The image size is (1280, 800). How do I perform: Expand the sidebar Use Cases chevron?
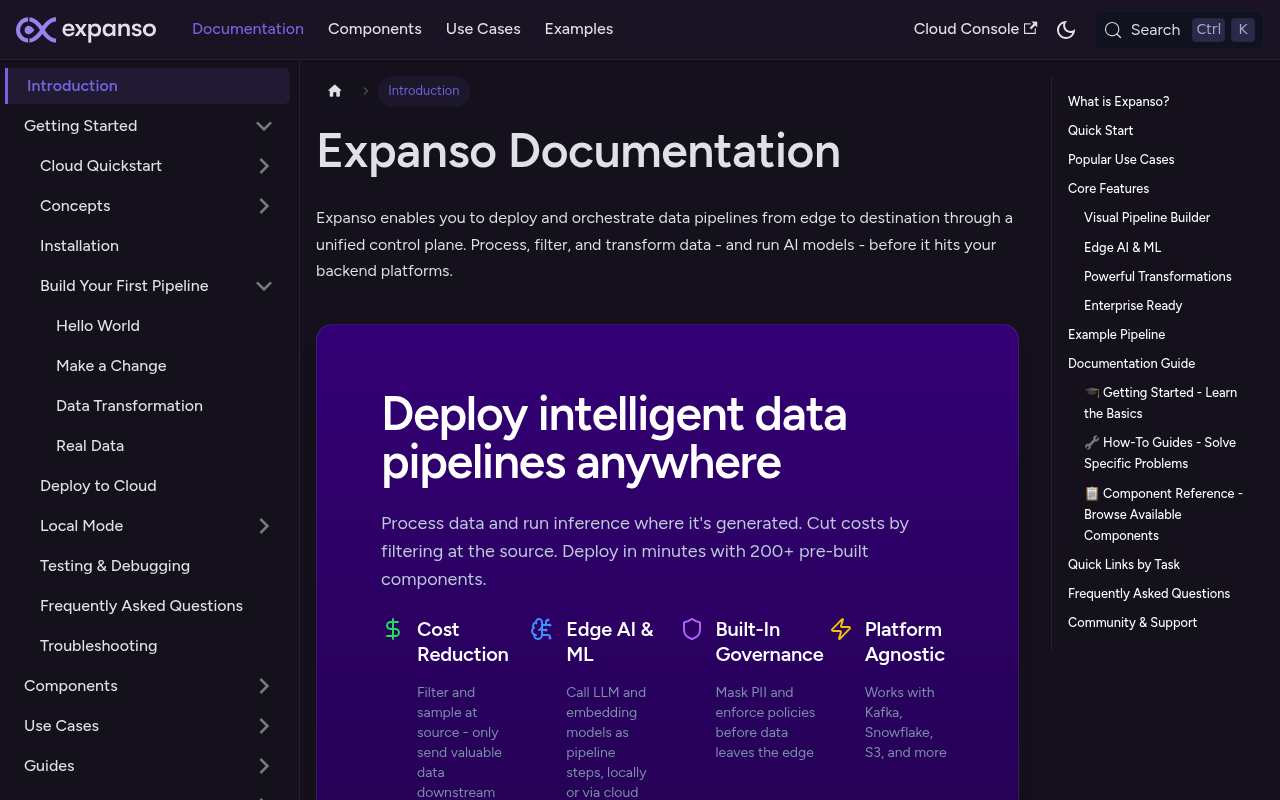coord(264,726)
